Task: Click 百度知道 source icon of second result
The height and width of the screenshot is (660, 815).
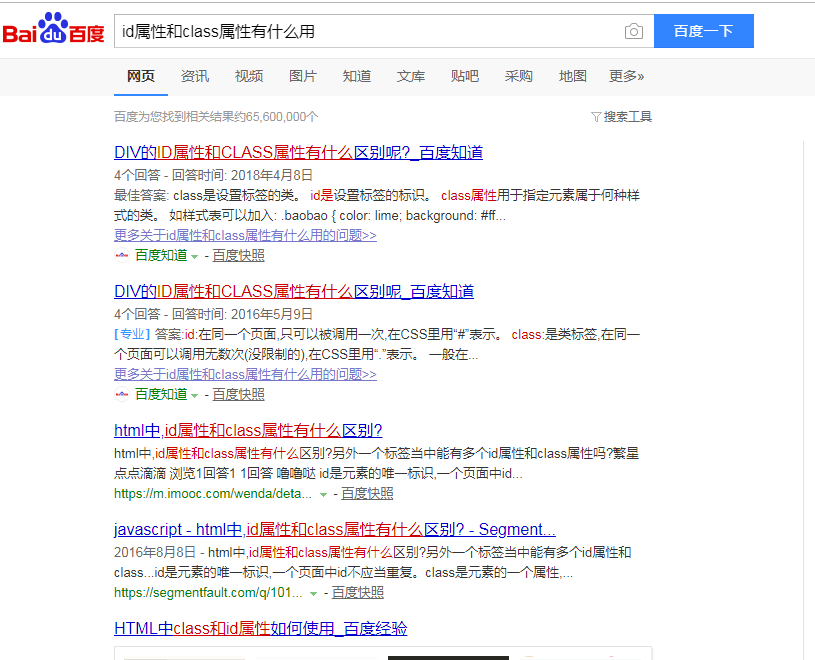Action: (122, 394)
